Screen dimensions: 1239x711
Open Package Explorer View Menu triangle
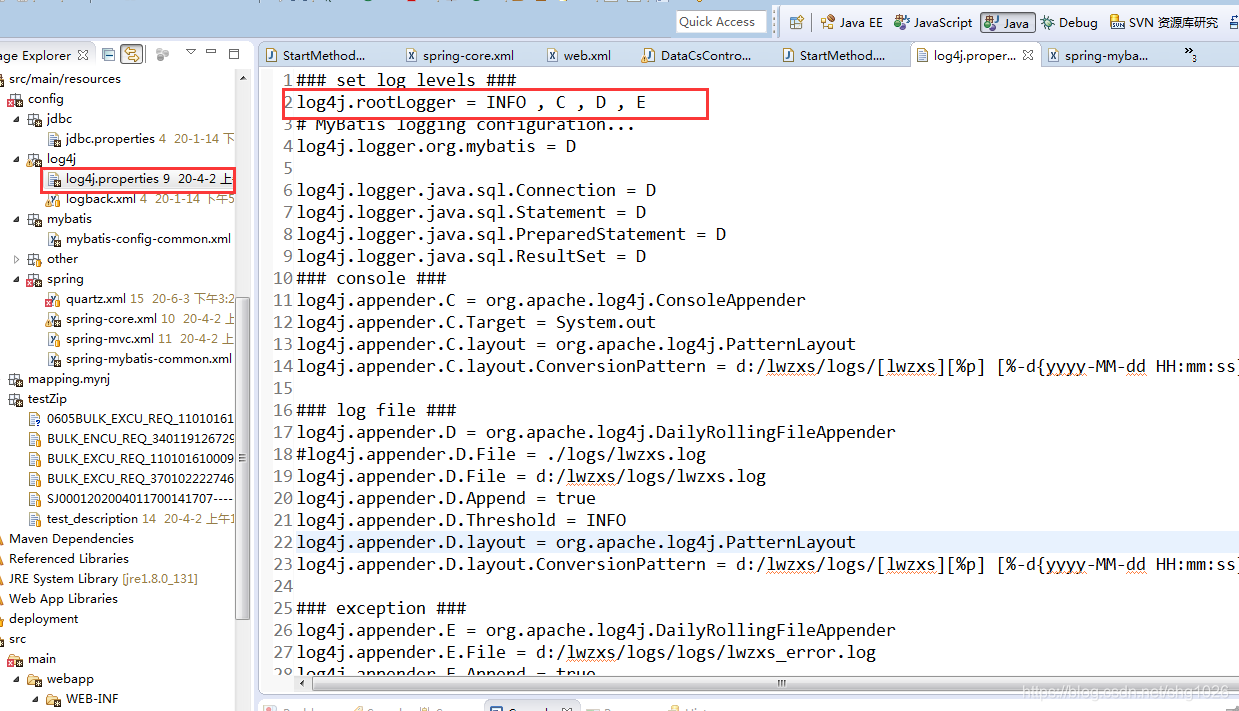190,53
